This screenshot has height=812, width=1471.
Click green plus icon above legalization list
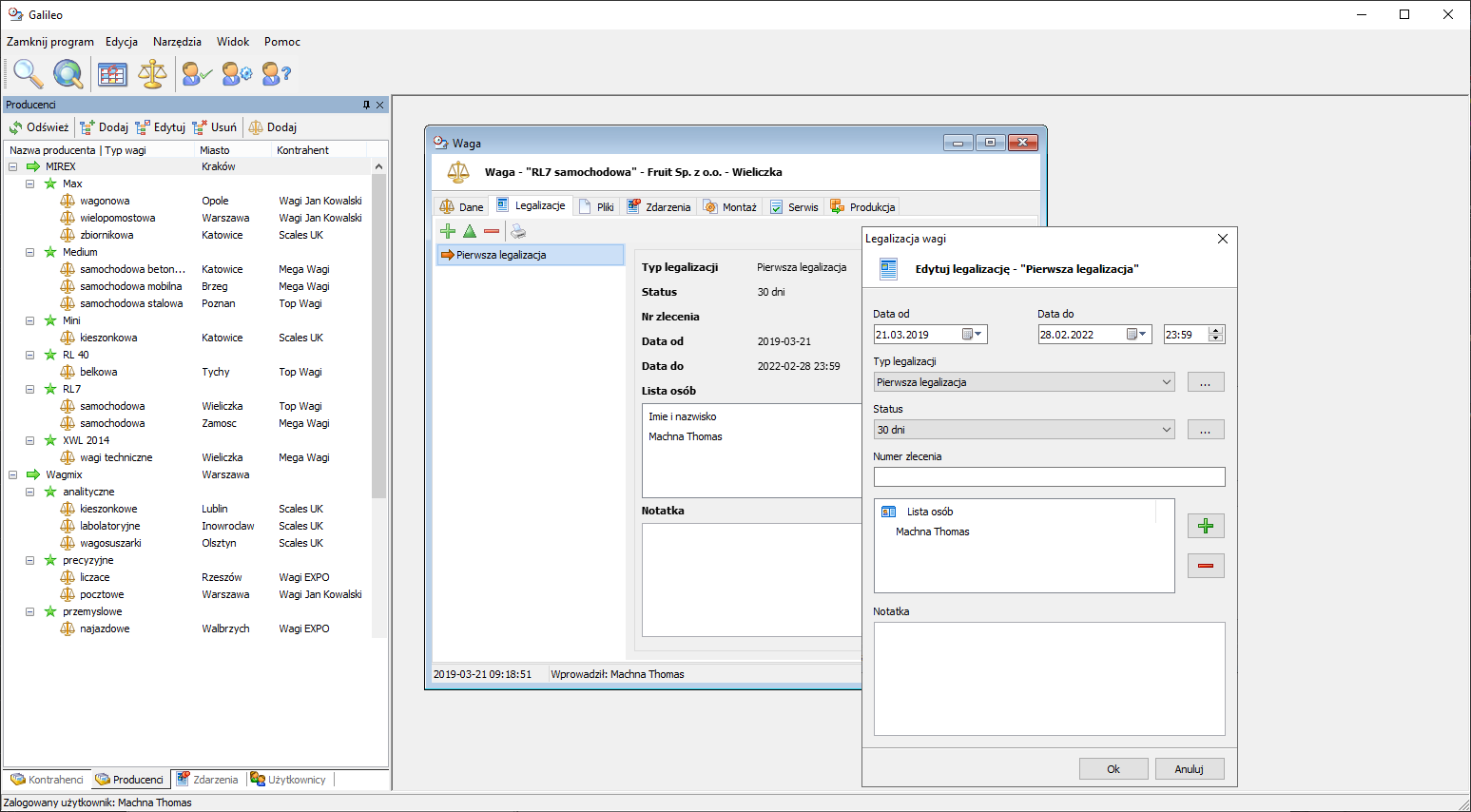tap(448, 231)
